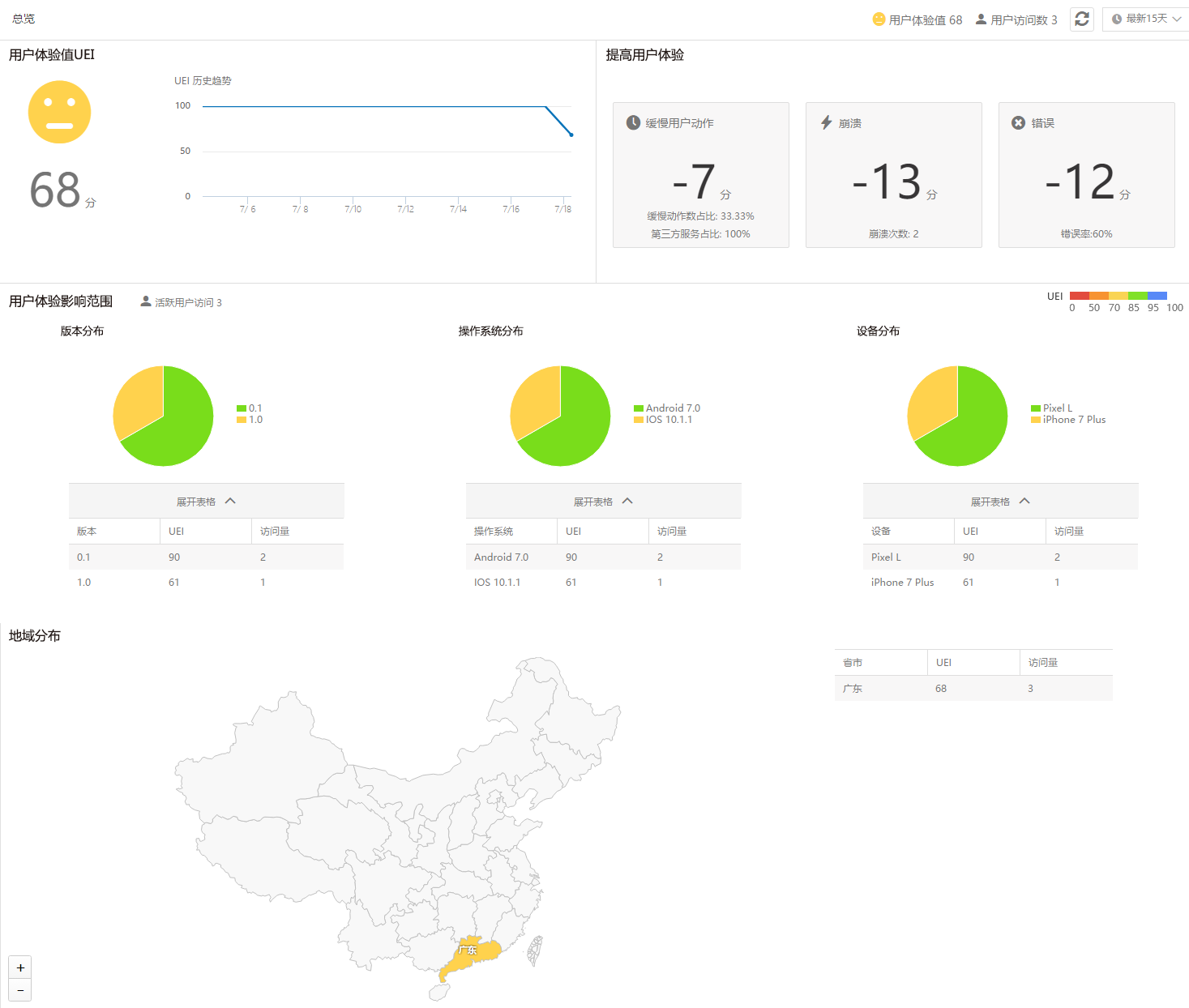
Task: Click the UEI color gradient legend bar
Action: (1120, 296)
